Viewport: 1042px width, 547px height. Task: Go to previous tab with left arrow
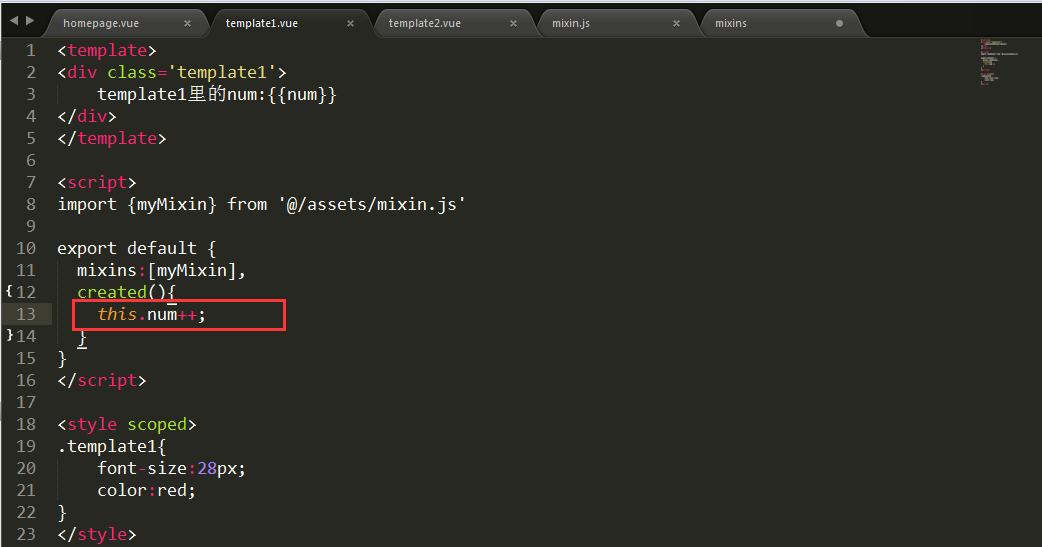(x=14, y=21)
